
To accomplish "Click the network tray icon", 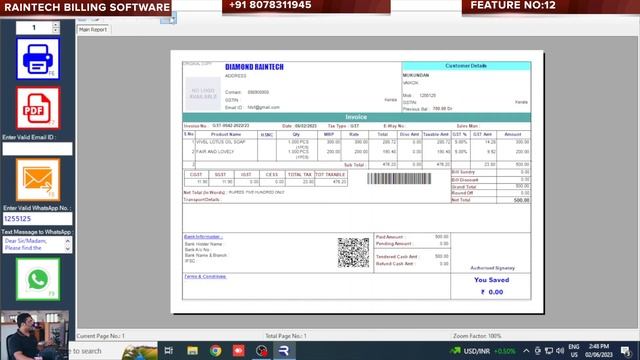I will tap(549, 351).
